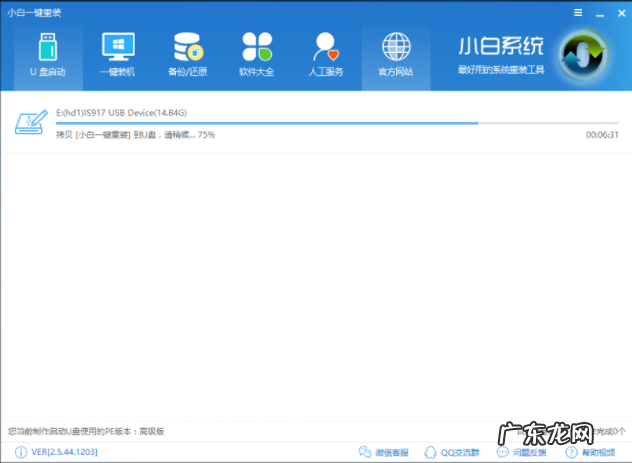Click the 拷贝 到U盘 75% status text
Viewport: 632px width, 463px height.
(x=135, y=135)
